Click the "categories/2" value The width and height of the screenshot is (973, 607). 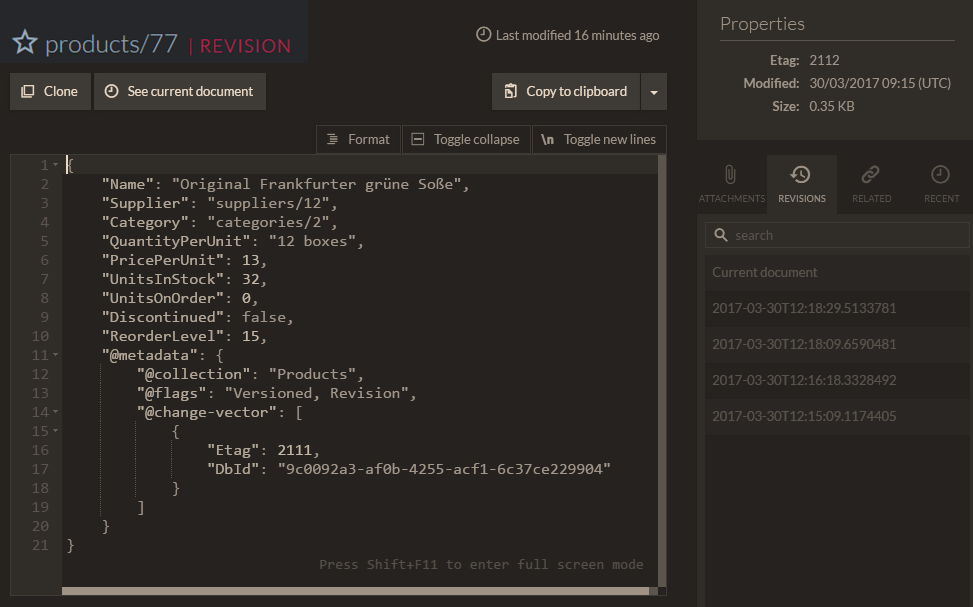pos(269,222)
